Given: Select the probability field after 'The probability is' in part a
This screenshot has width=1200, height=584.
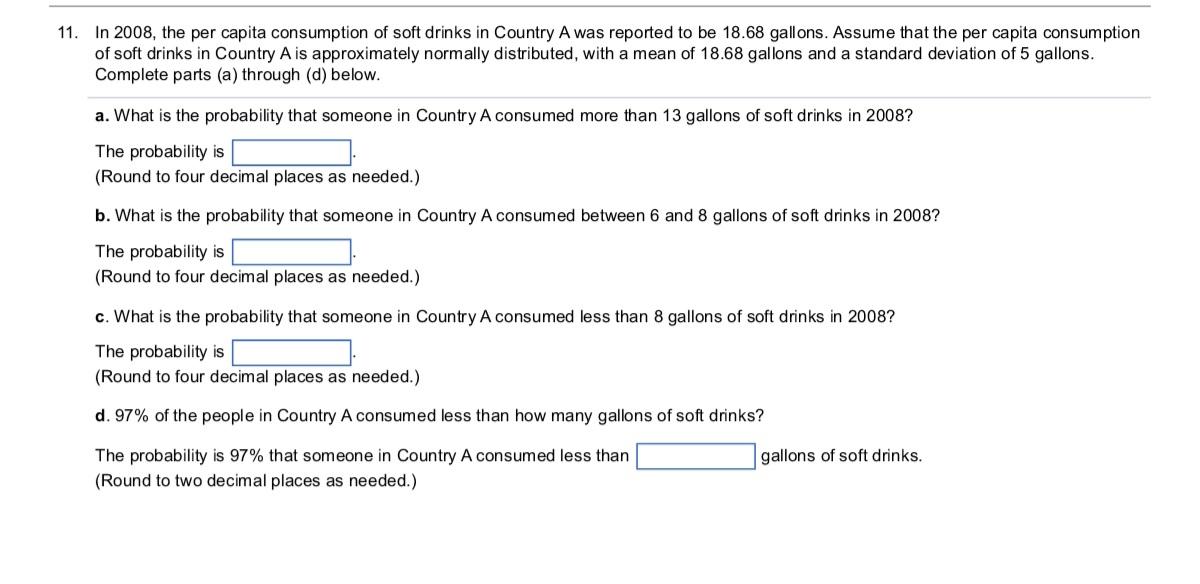Looking at the screenshot, I should coord(290,151).
